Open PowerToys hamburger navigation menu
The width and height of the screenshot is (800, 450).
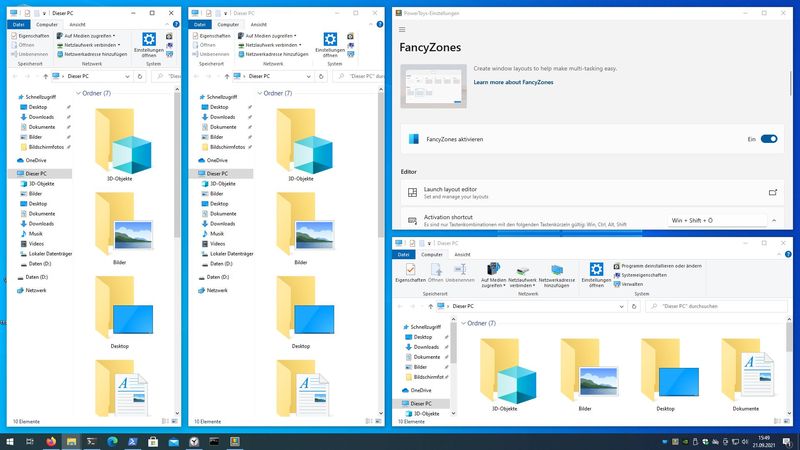402,30
